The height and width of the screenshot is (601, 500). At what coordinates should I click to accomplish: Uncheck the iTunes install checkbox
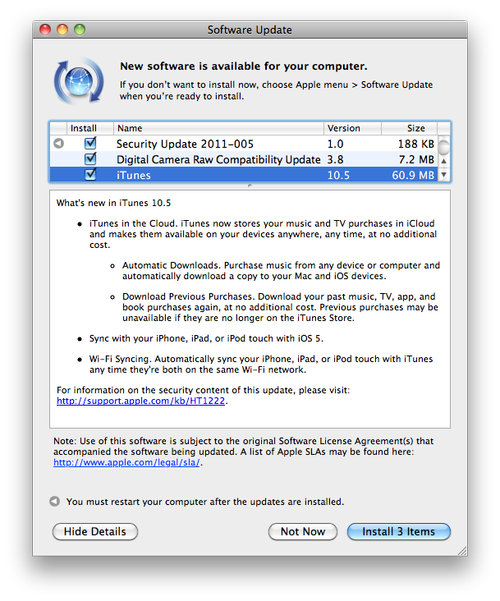[90, 175]
